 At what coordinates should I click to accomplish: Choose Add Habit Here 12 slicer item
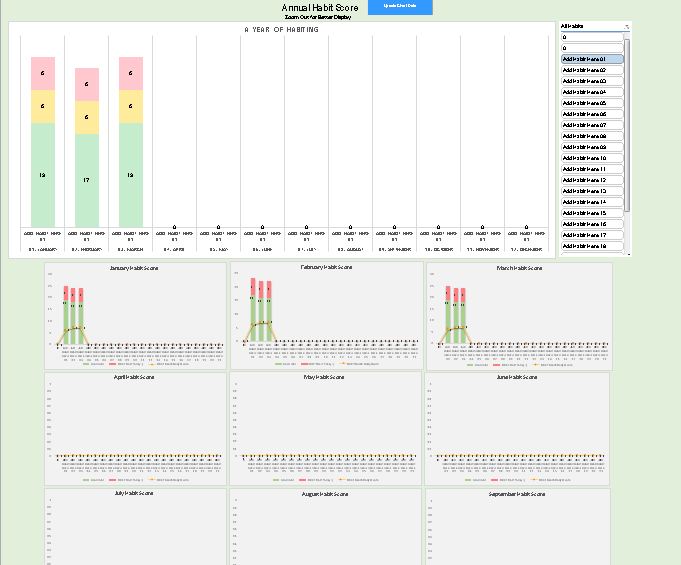point(592,180)
